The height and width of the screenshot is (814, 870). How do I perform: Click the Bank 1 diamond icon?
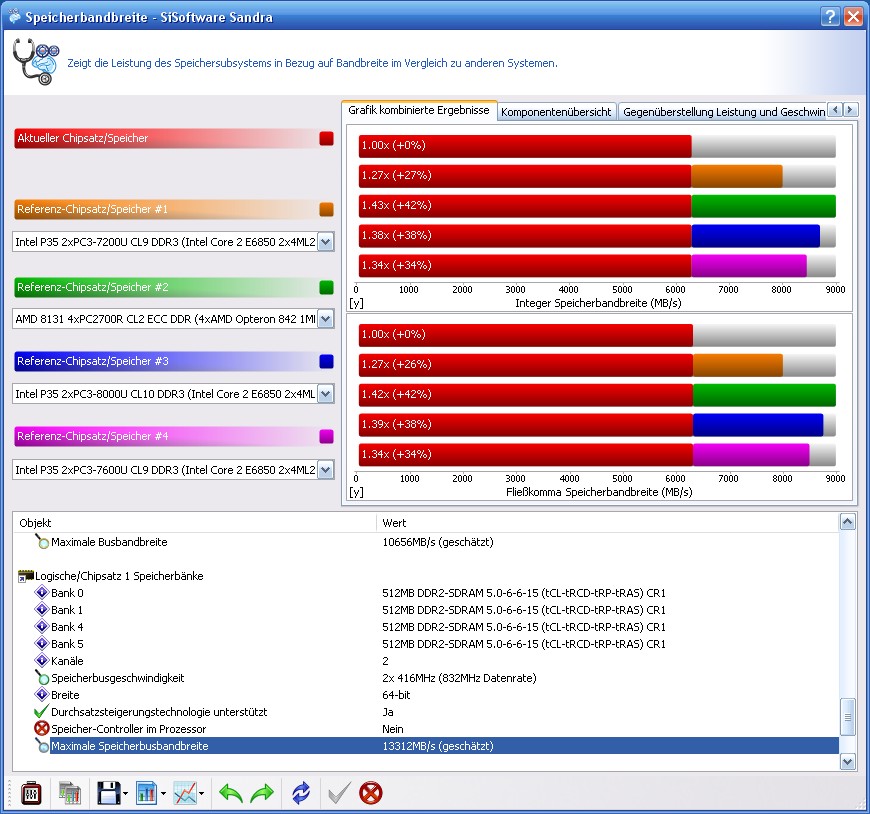tap(42, 609)
